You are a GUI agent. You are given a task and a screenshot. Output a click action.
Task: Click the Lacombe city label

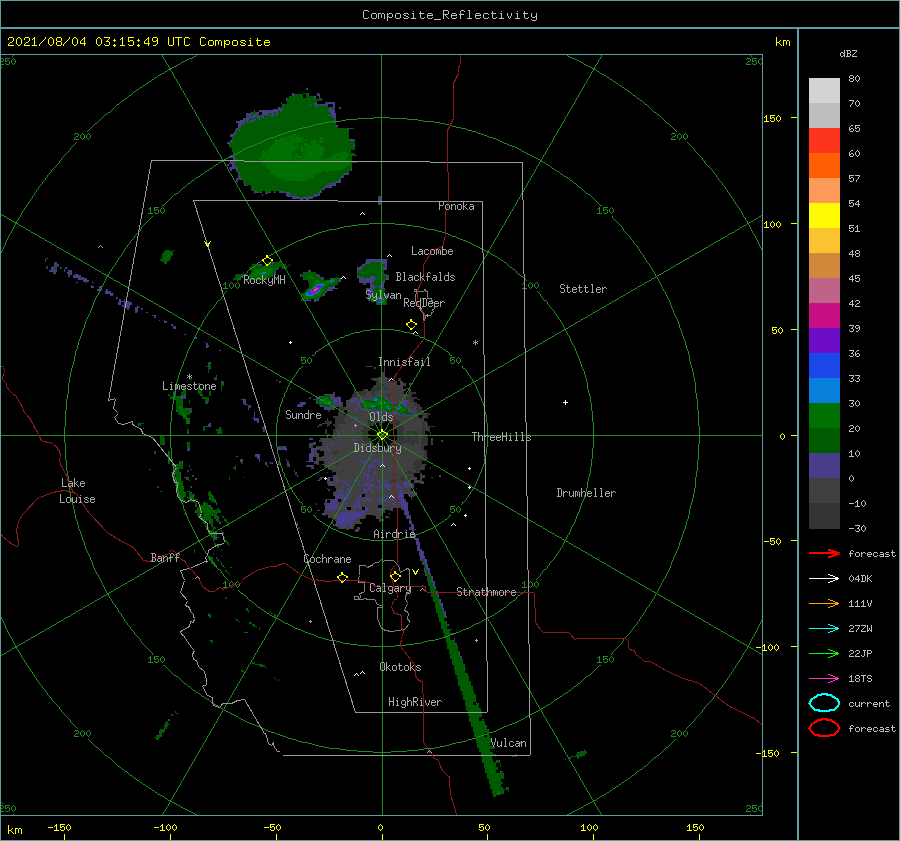coord(432,251)
